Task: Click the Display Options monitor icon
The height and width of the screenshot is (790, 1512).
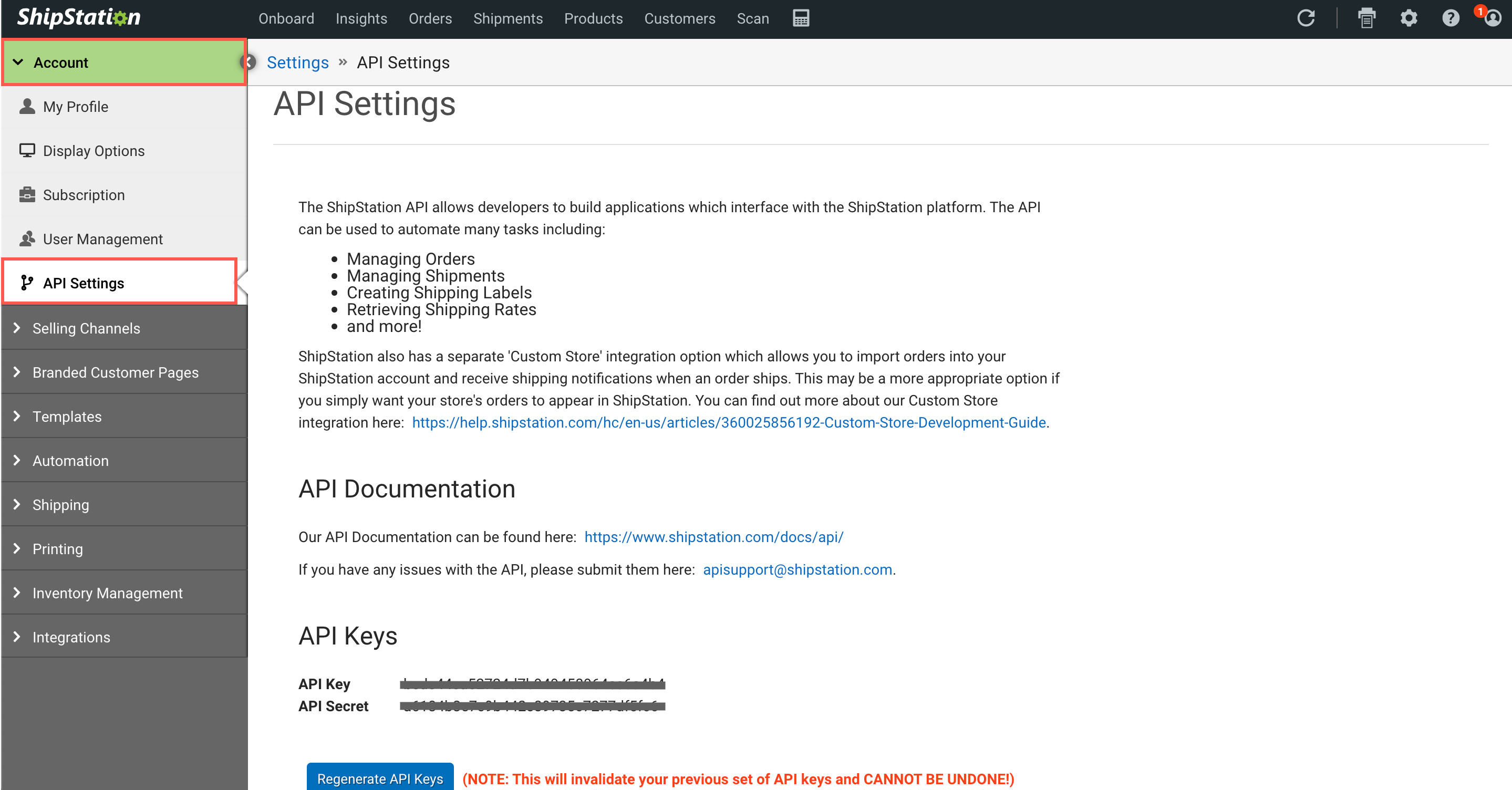Action: click(27, 150)
